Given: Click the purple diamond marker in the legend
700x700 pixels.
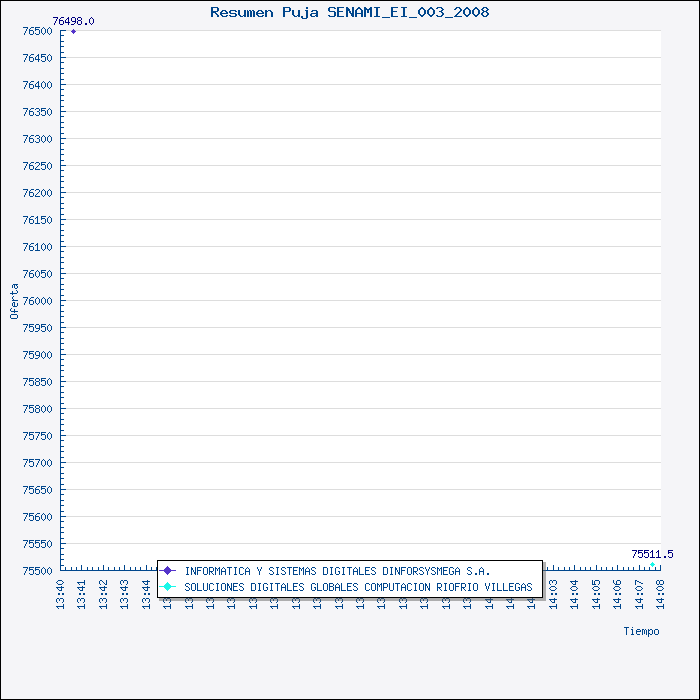Looking at the screenshot, I should [168, 571].
